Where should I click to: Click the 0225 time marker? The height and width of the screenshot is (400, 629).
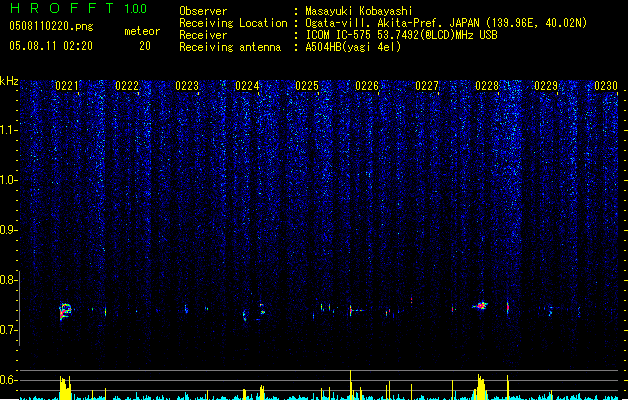click(307, 86)
